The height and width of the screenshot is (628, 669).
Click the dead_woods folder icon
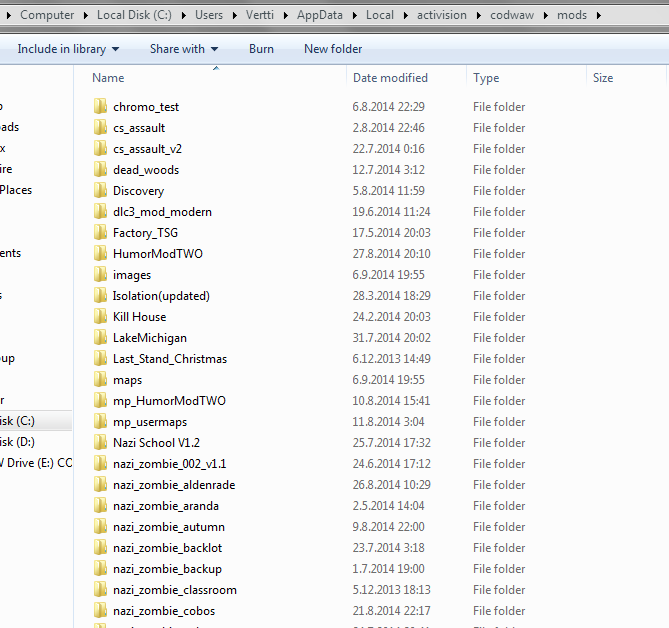point(100,169)
